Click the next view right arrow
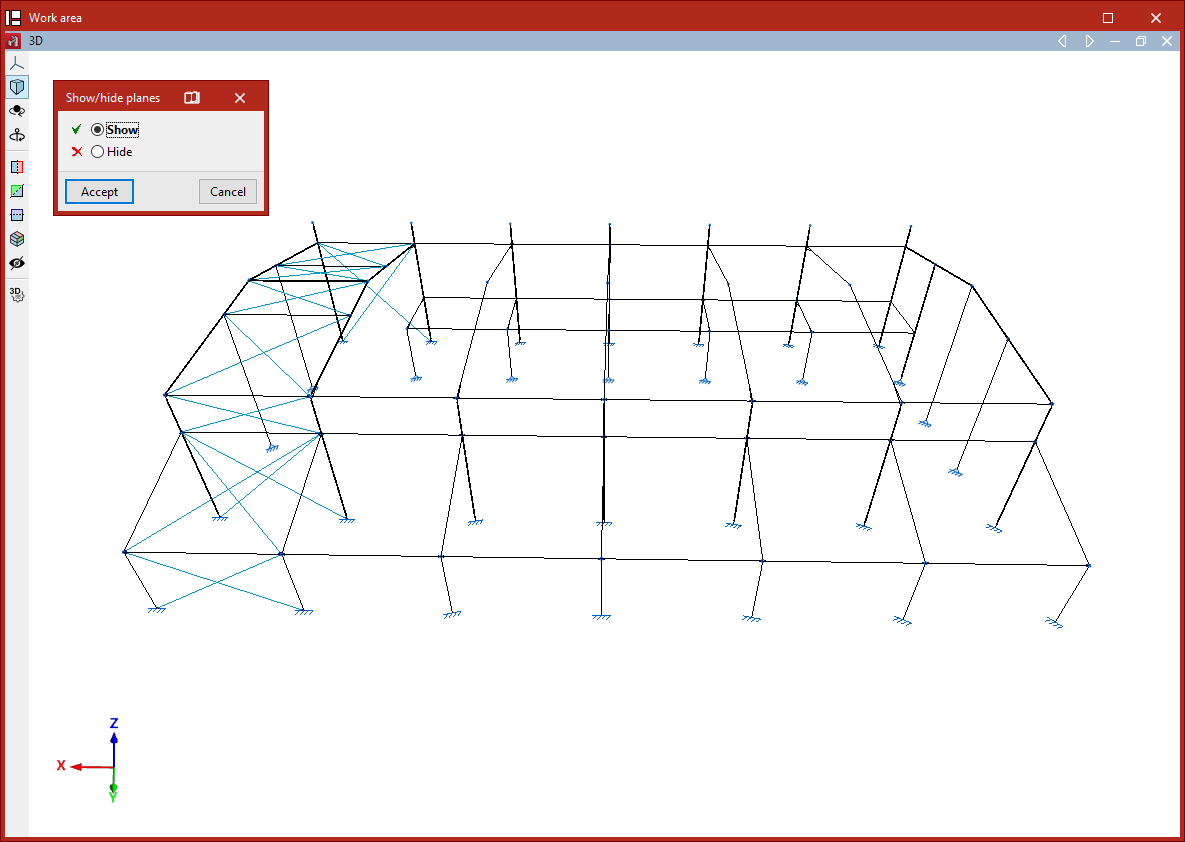1185x842 pixels. coord(1089,41)
